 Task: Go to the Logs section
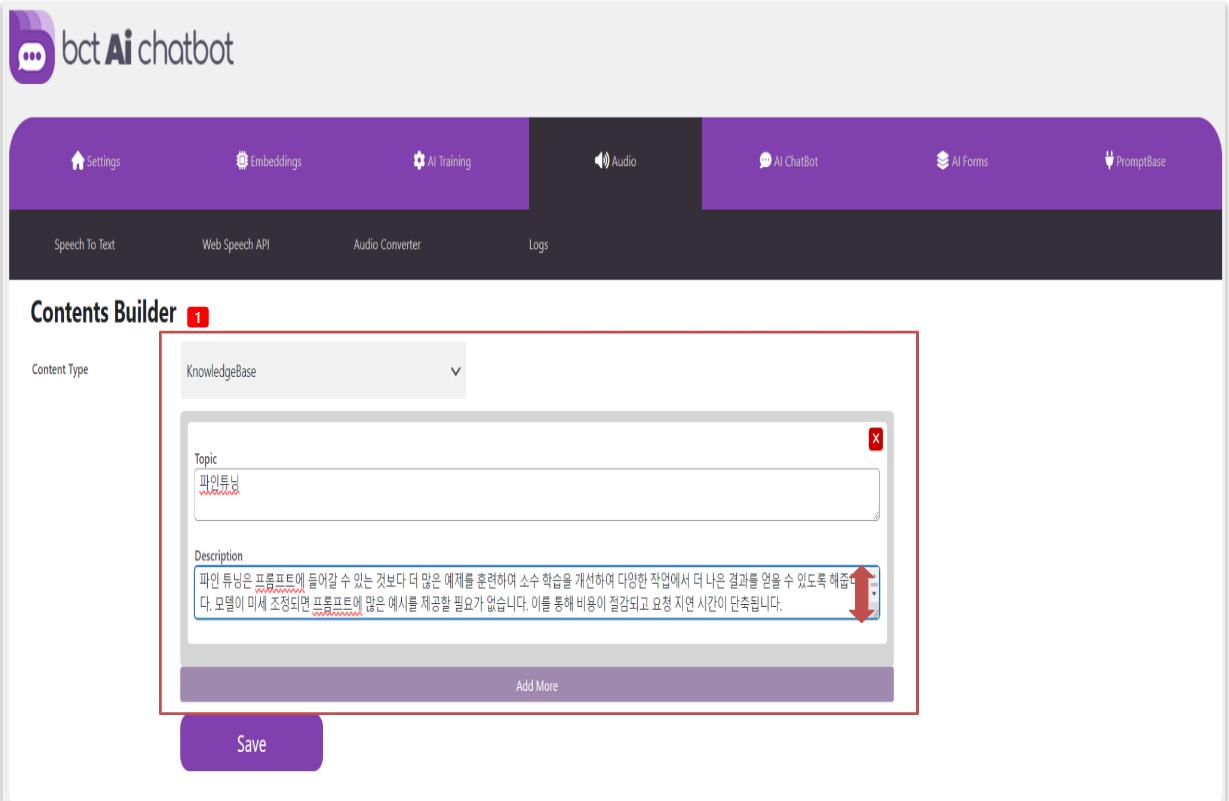(538, 245)
